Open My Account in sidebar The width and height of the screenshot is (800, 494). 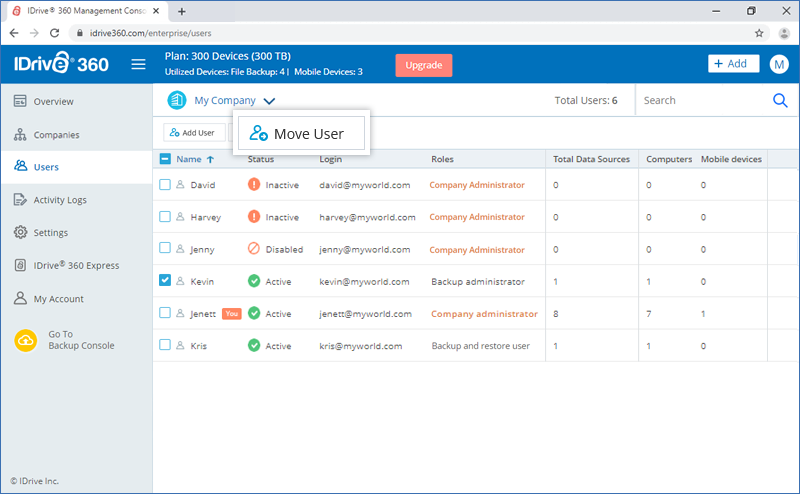pyautogui.click(x=77, y=299)
